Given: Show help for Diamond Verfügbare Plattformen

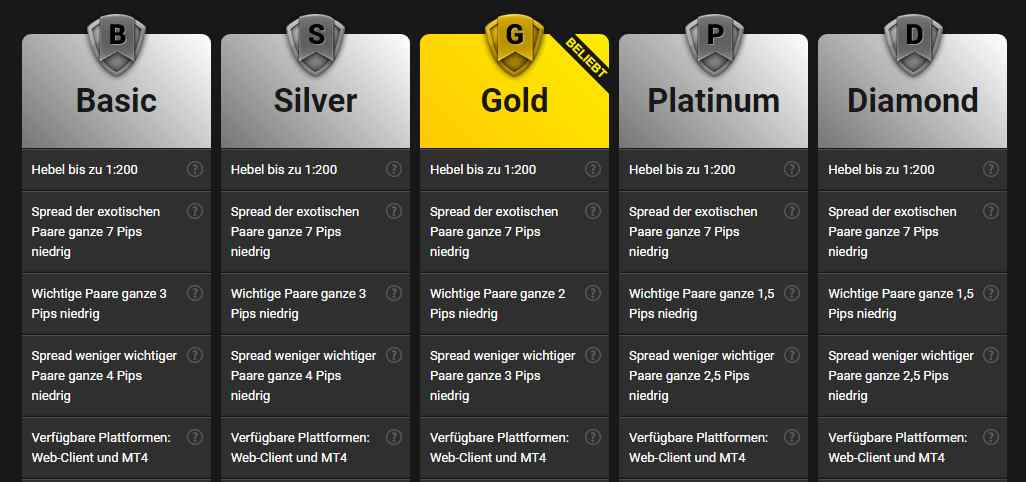Looking at the screenshot, I should coord(991,437).
